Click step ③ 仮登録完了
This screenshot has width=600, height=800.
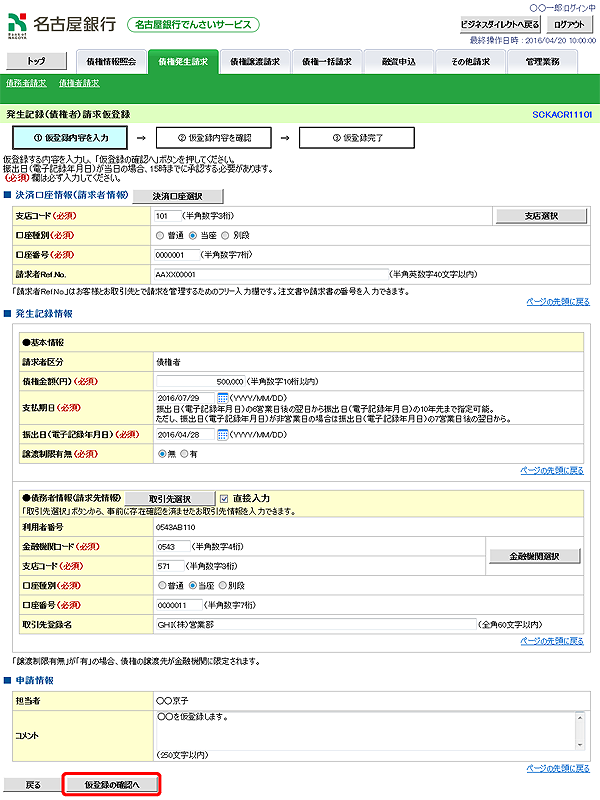(357, 138)
